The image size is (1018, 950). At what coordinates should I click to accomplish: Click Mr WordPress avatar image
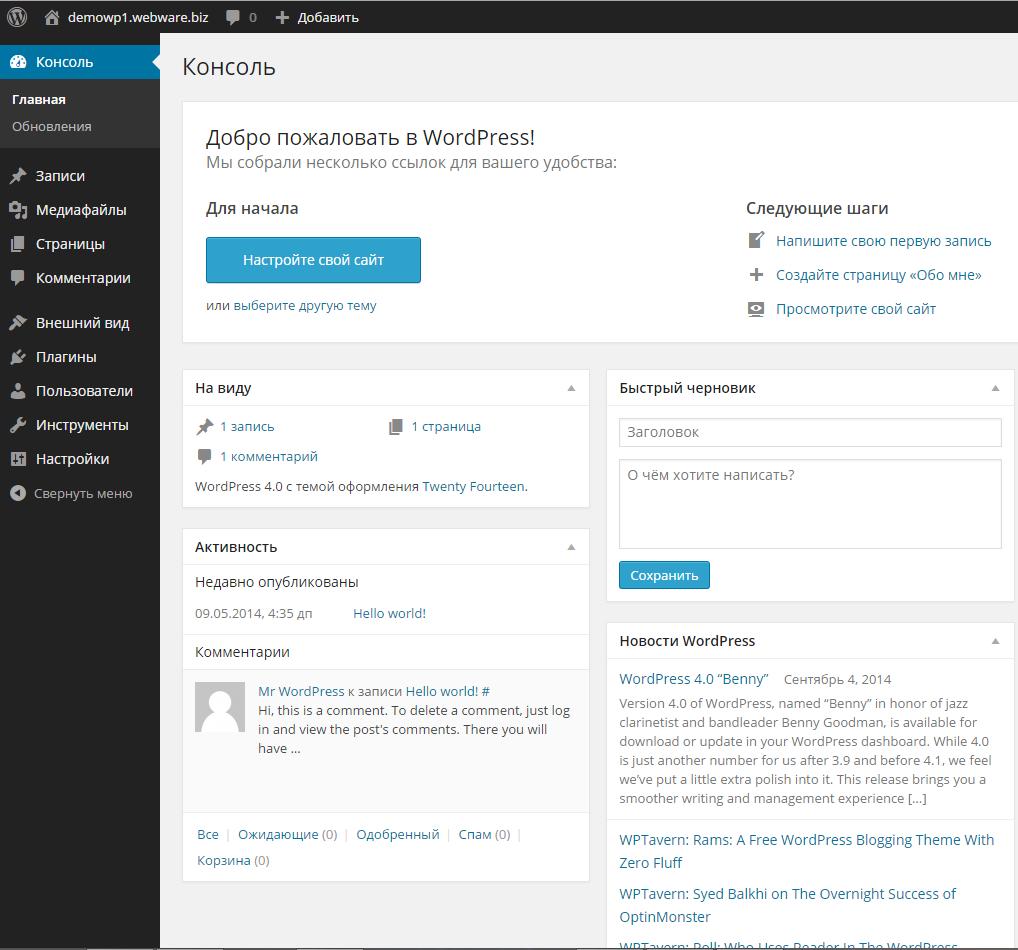click(220, 707)
